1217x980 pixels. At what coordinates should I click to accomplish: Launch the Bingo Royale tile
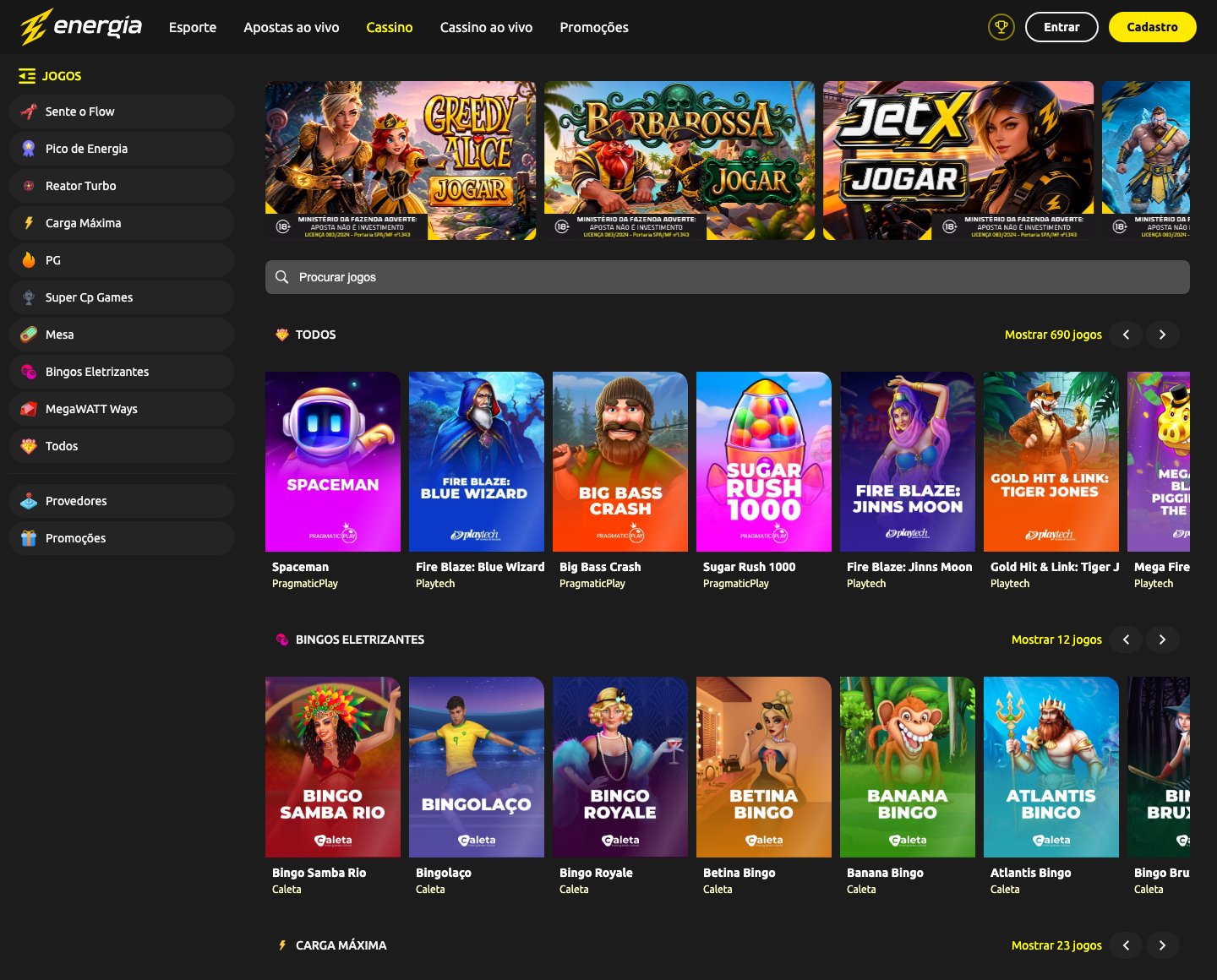620,767
